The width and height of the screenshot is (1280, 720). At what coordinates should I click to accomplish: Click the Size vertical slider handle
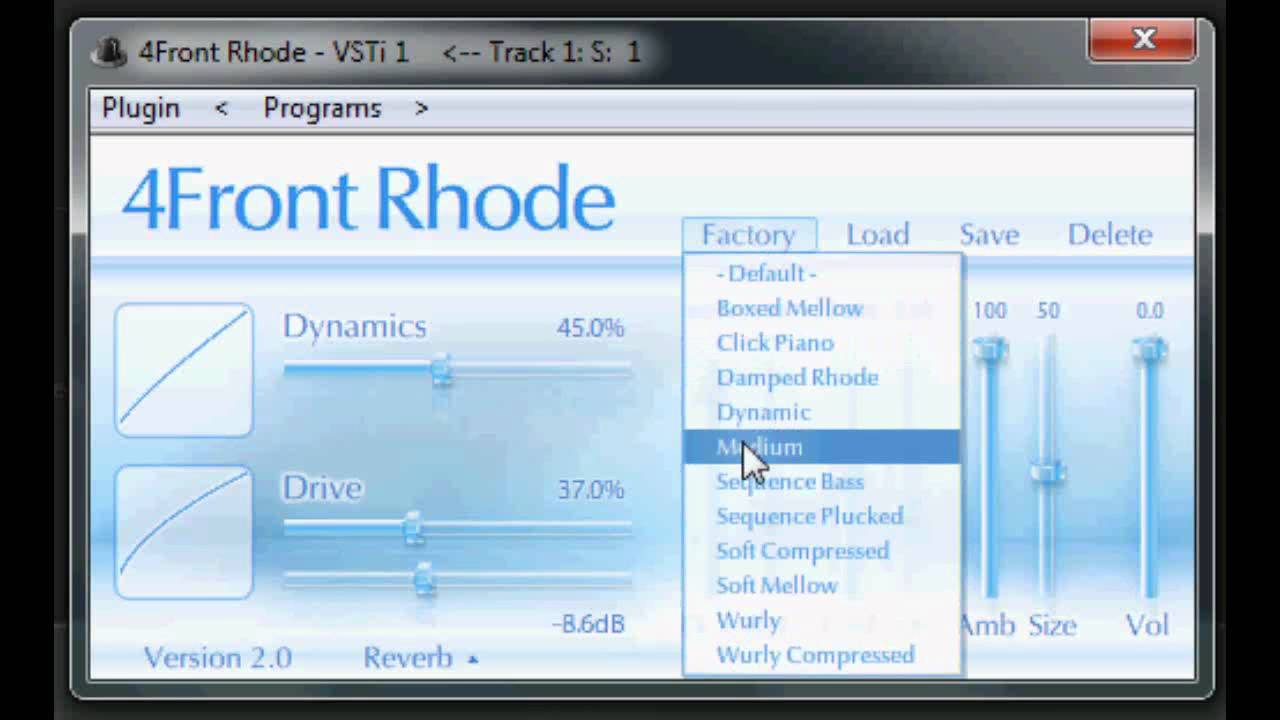pyautogui.click(x=1048, y=471)
